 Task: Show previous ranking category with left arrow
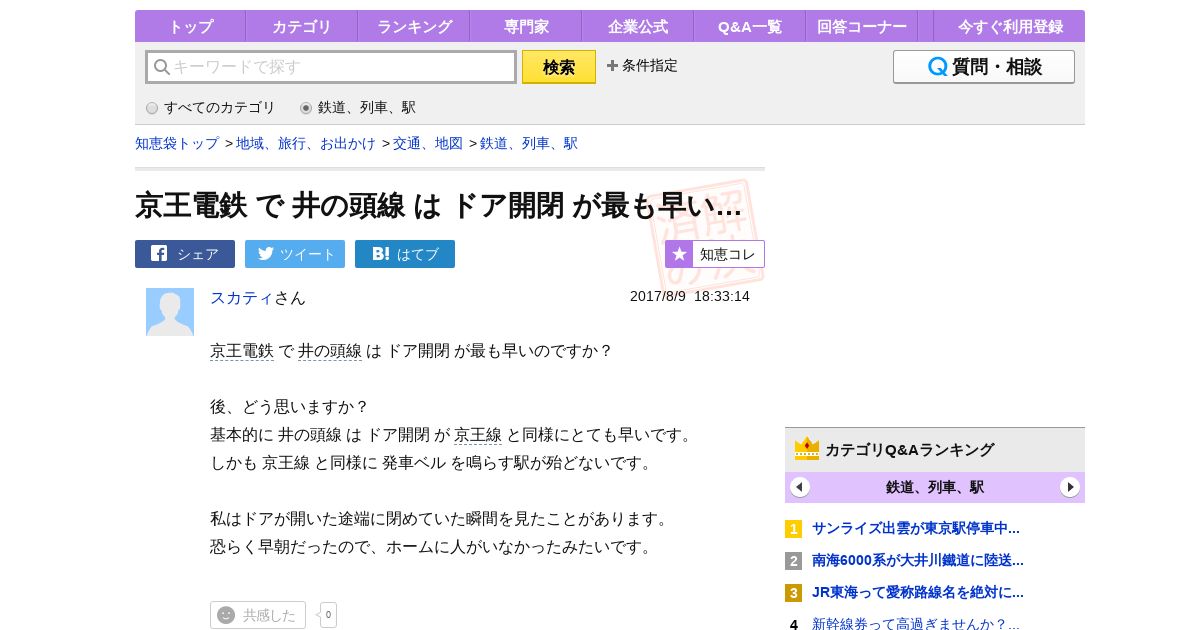(x=800, y=487)
